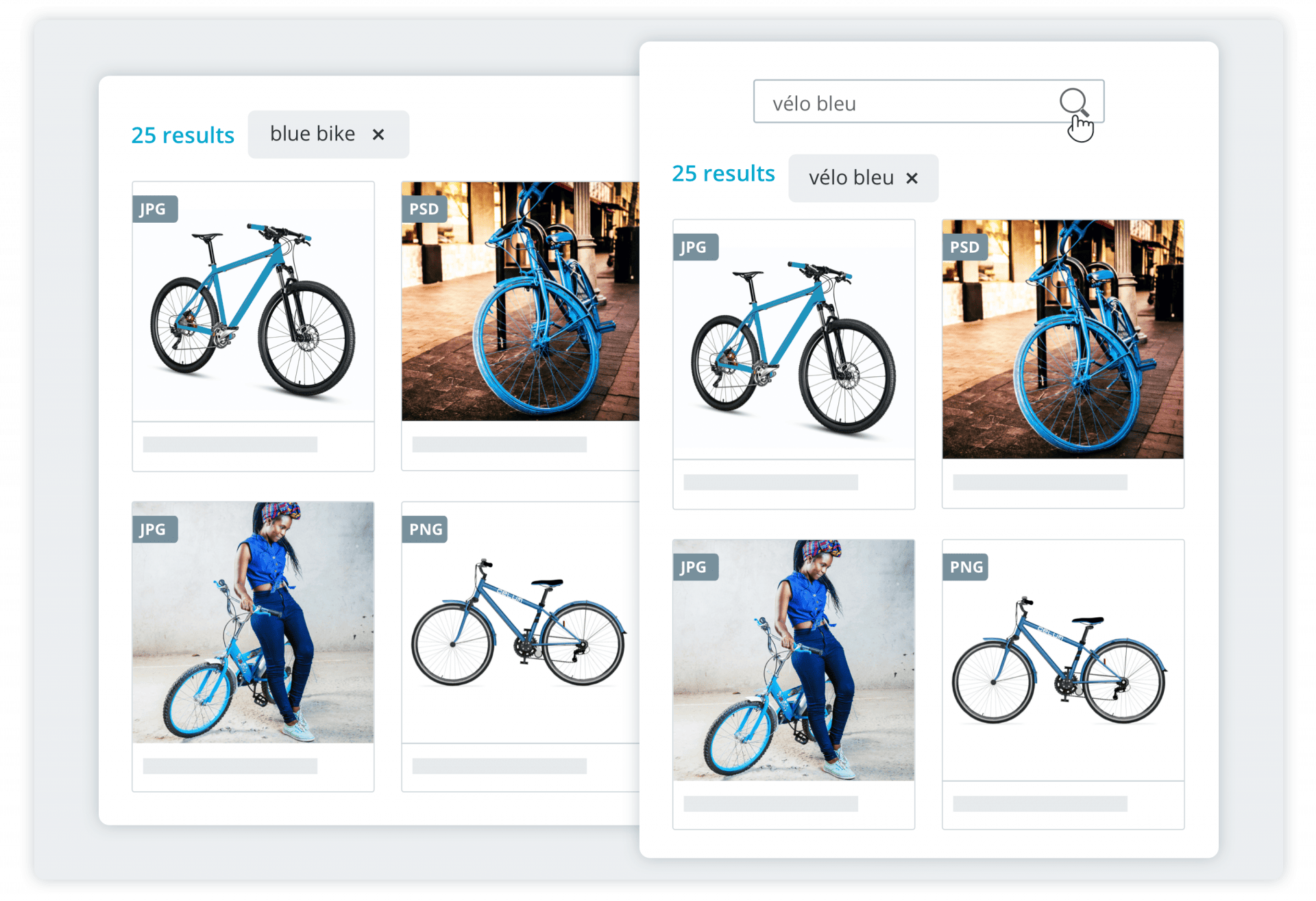Select the PSD badge in the vélo bleu results
This screenshot has width=1316, height=901.
pos(964,247)
